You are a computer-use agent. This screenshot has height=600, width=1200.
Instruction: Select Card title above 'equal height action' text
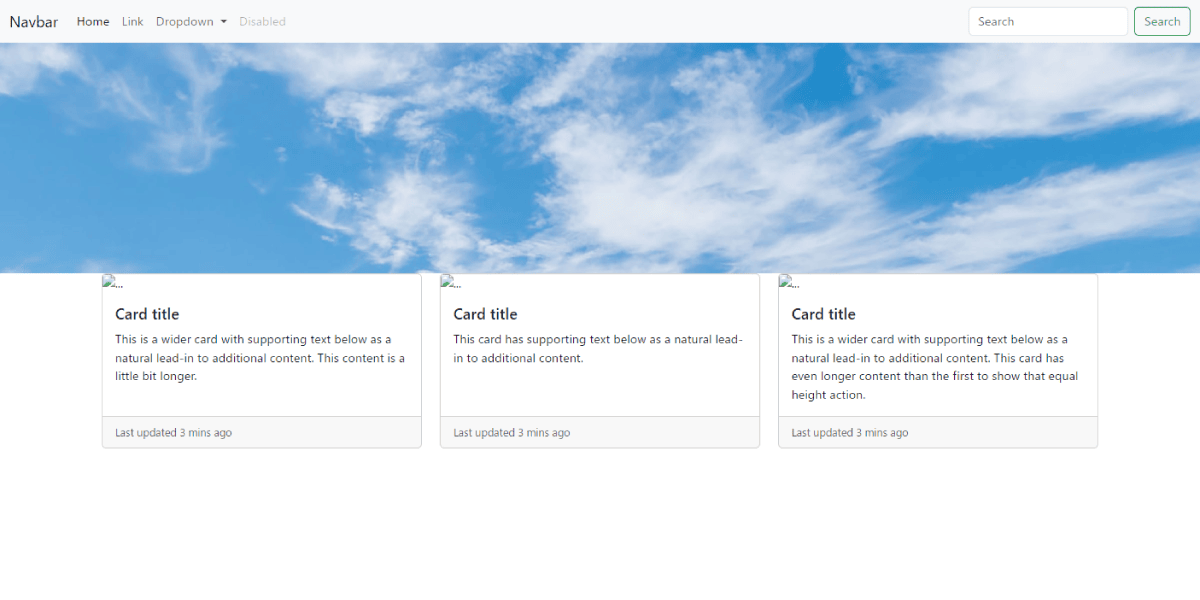point(823,314)
